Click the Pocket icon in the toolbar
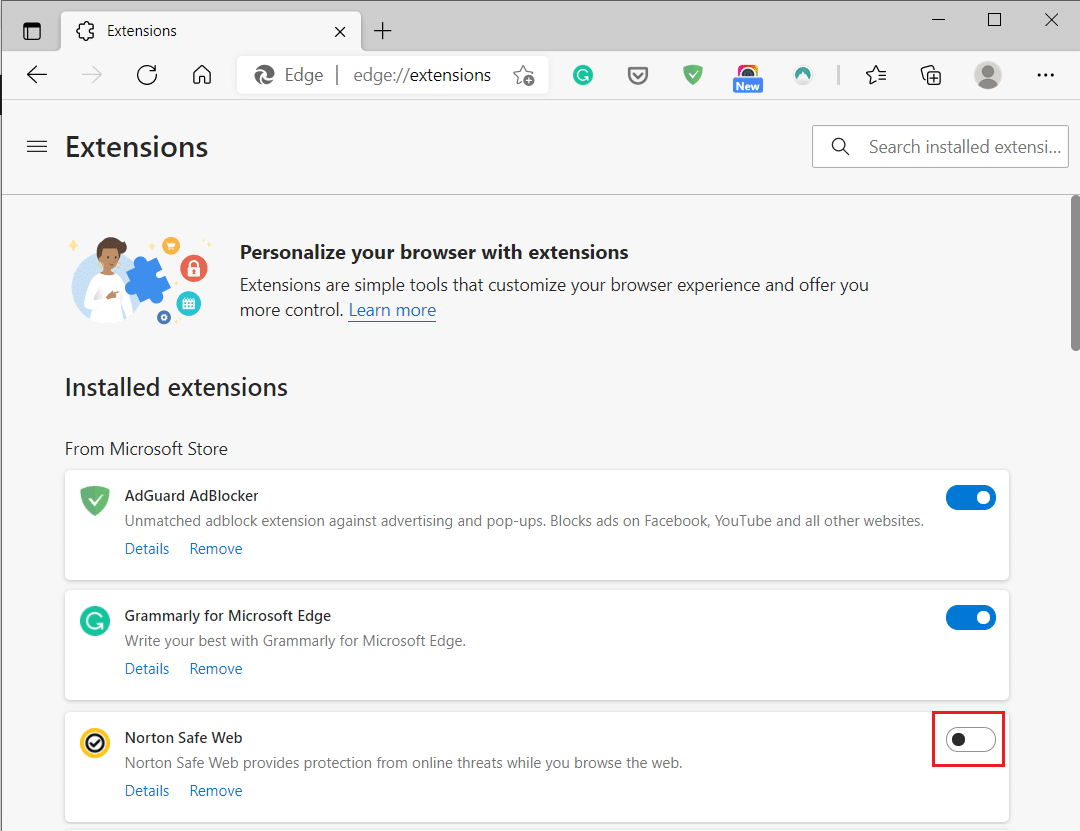The image size is (1080, 831). [x=638, y=75]
